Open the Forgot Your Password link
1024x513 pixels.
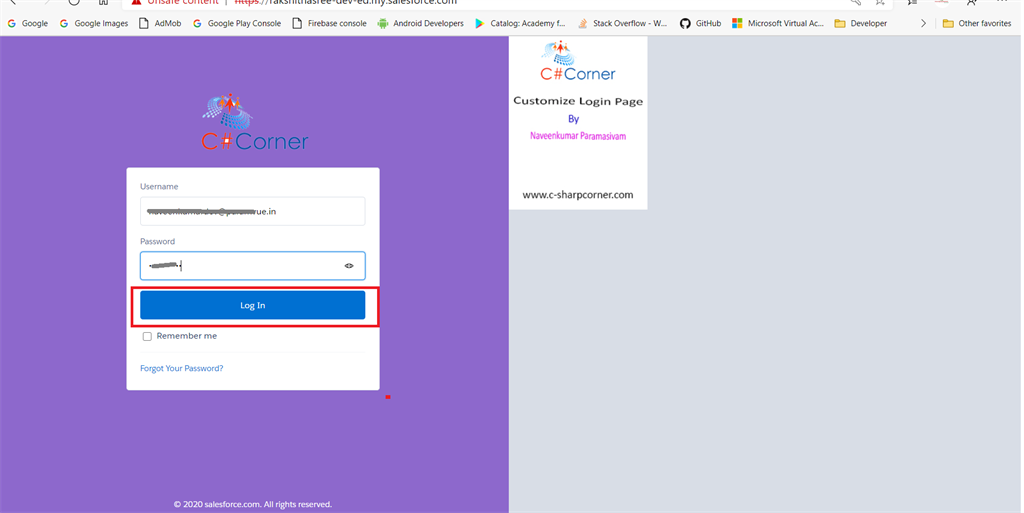[x=182, y=368]
